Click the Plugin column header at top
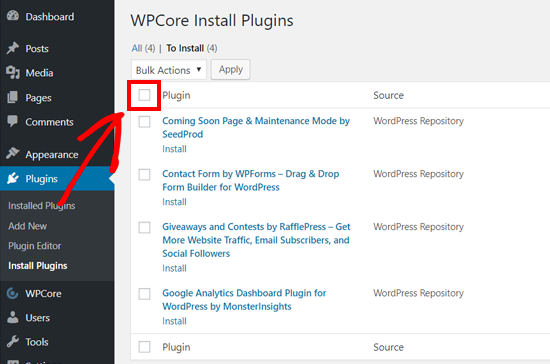Screen dimensions: 550x364 (x=176, y=95)
